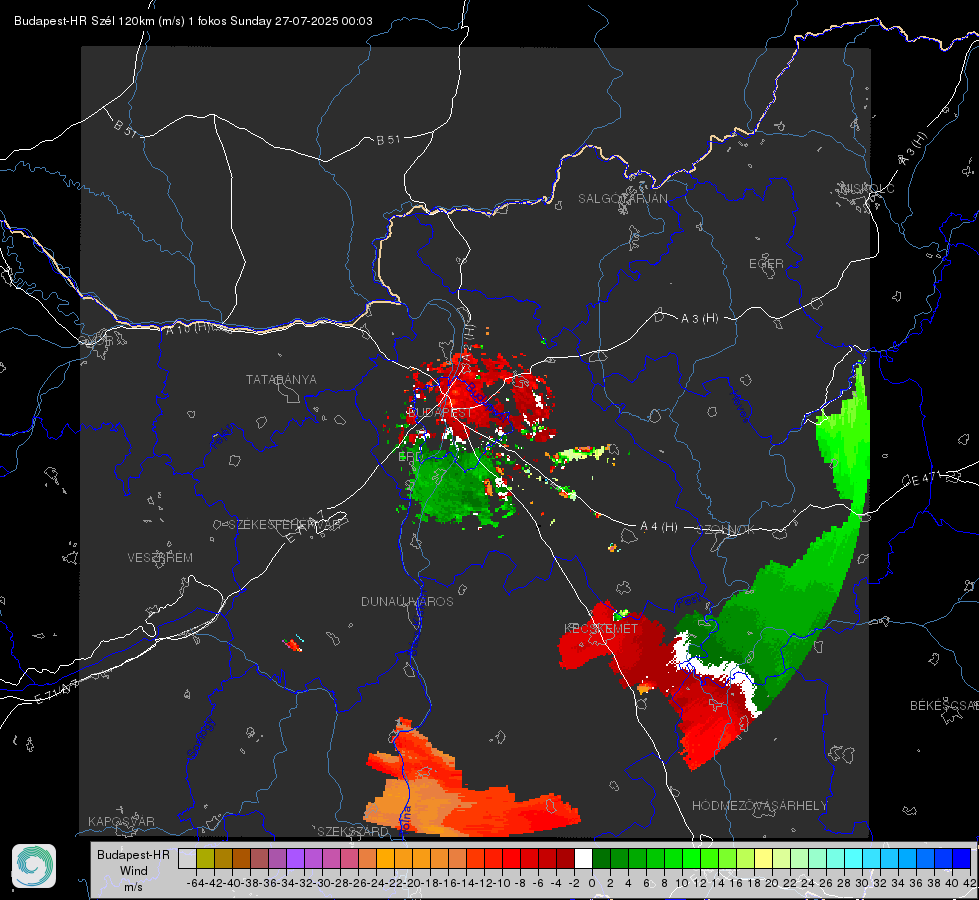
Task: Pick the light gray leftmost legend swatch
Action: (x=187, y=858)
